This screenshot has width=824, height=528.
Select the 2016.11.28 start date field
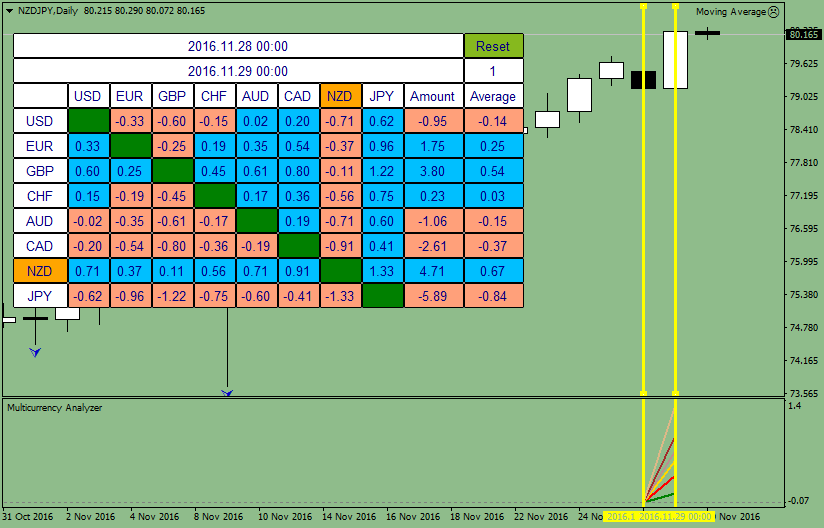pyautogui.click(x=238, y=46)
